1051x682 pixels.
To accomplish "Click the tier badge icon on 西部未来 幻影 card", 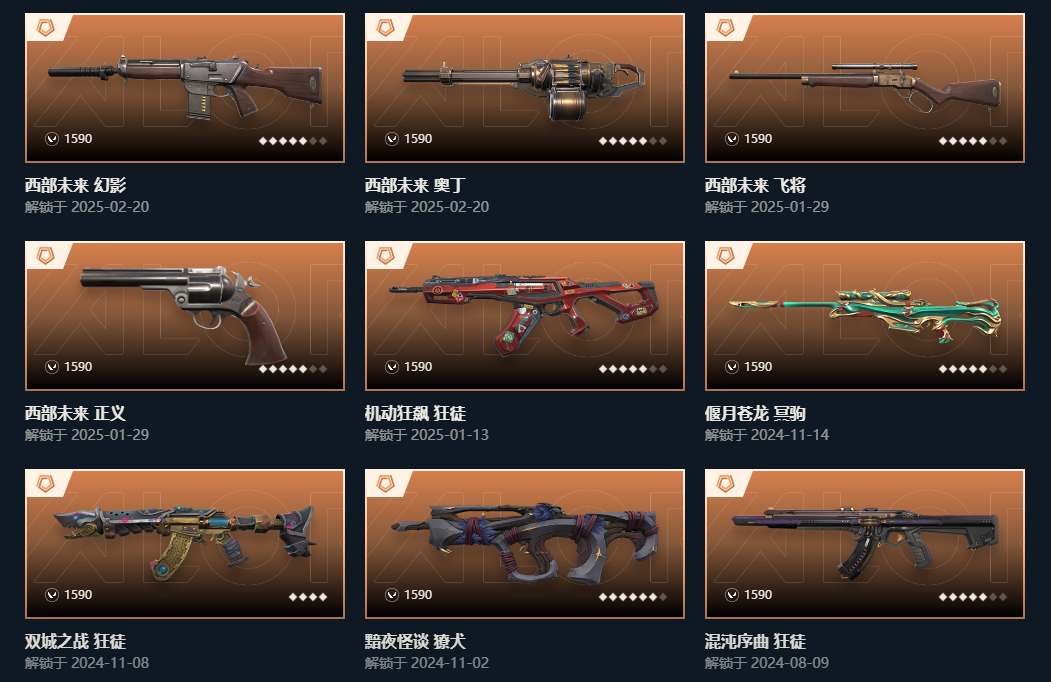I will [x=46, y=28].
